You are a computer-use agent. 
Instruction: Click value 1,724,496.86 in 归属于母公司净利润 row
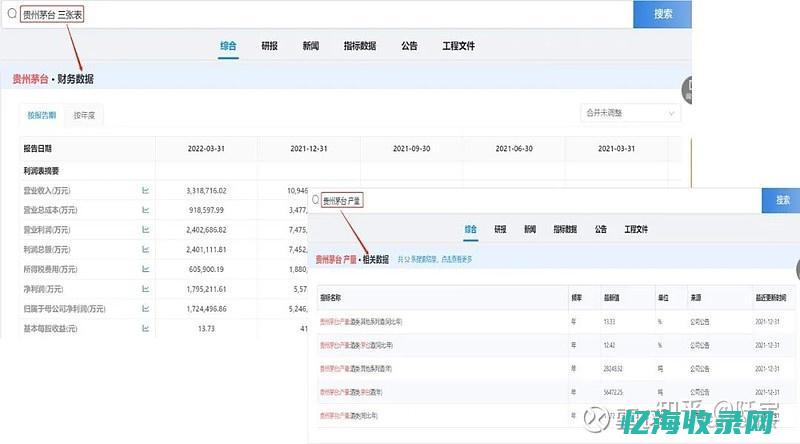coord(206,309)
